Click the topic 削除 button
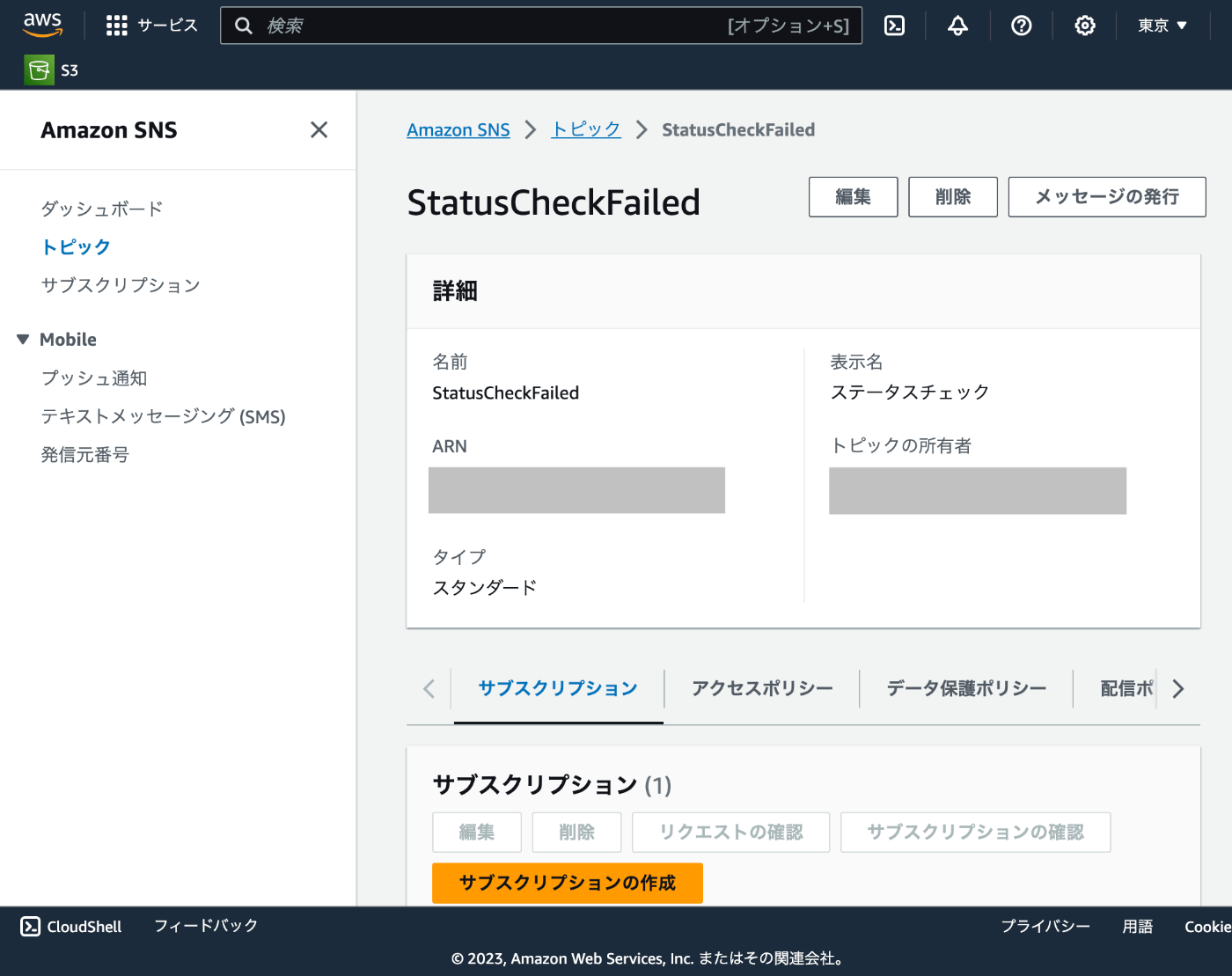The width and height of the screenshot is (1232, 976). click(x=953, y=197)
